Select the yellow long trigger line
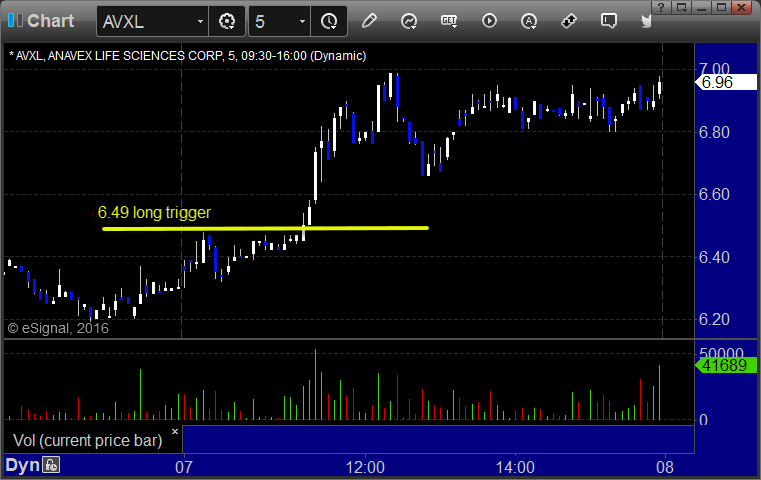Viewport: 761px width, 480px height. pos(265,228)
